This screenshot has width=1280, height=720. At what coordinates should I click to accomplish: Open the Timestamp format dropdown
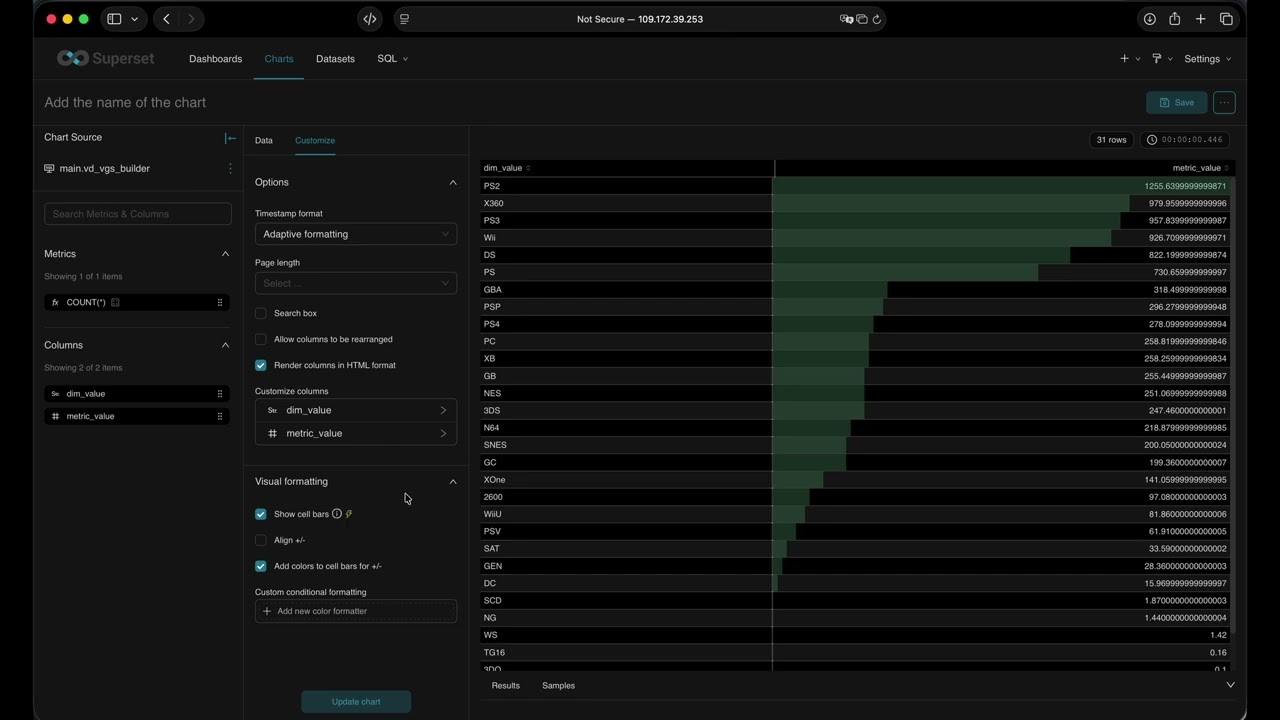356,234
